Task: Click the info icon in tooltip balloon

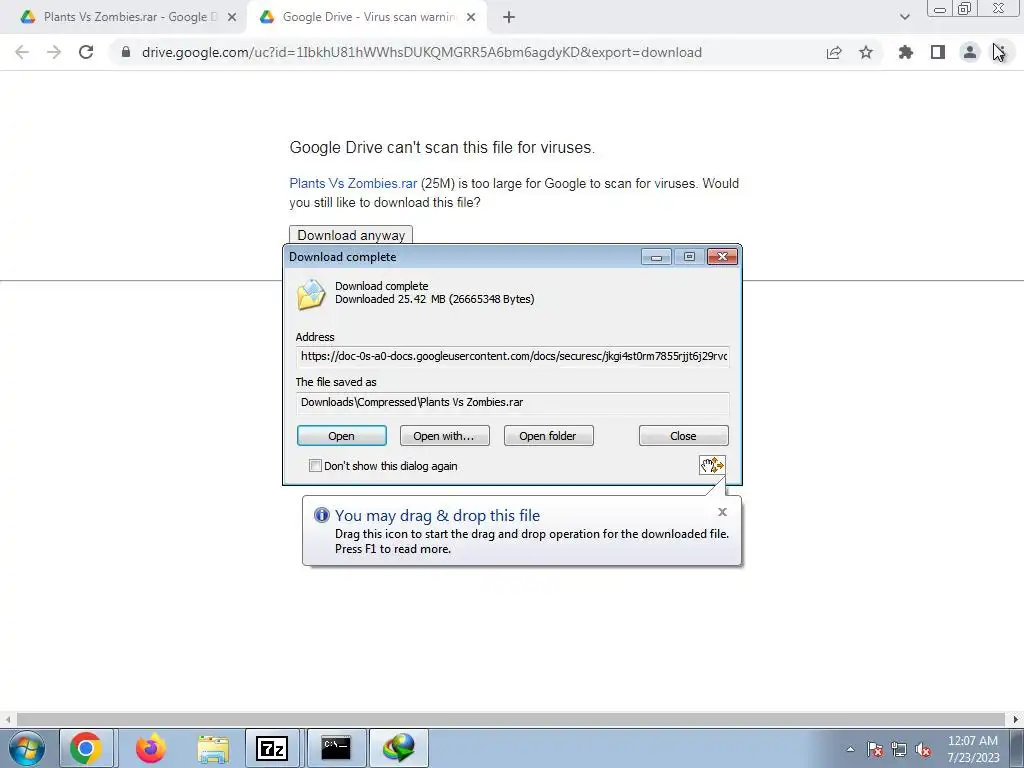Action: point(321,515)
